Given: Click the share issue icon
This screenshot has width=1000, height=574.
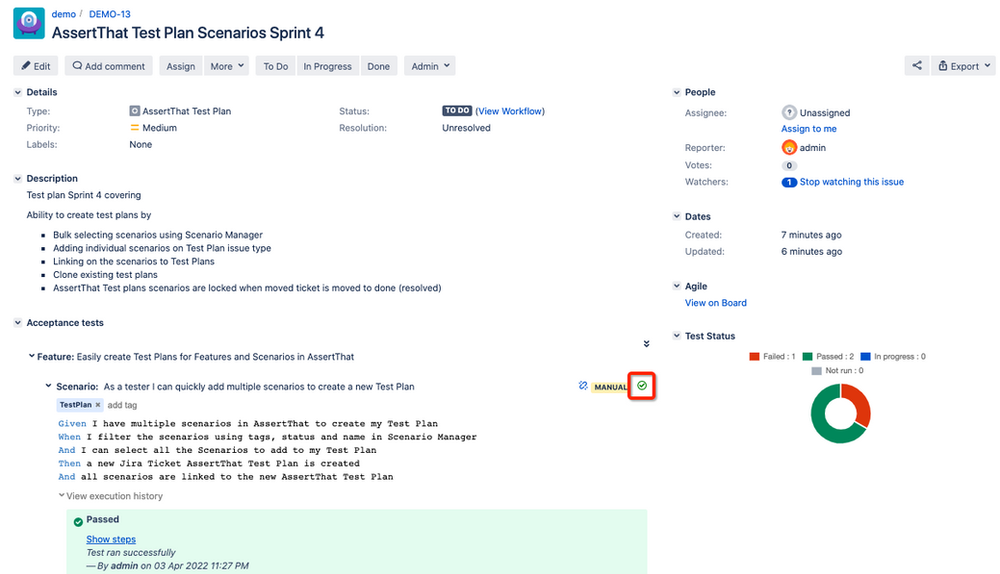Looking at the screenshot, I should pyautogui.click(x=916, y=66).
